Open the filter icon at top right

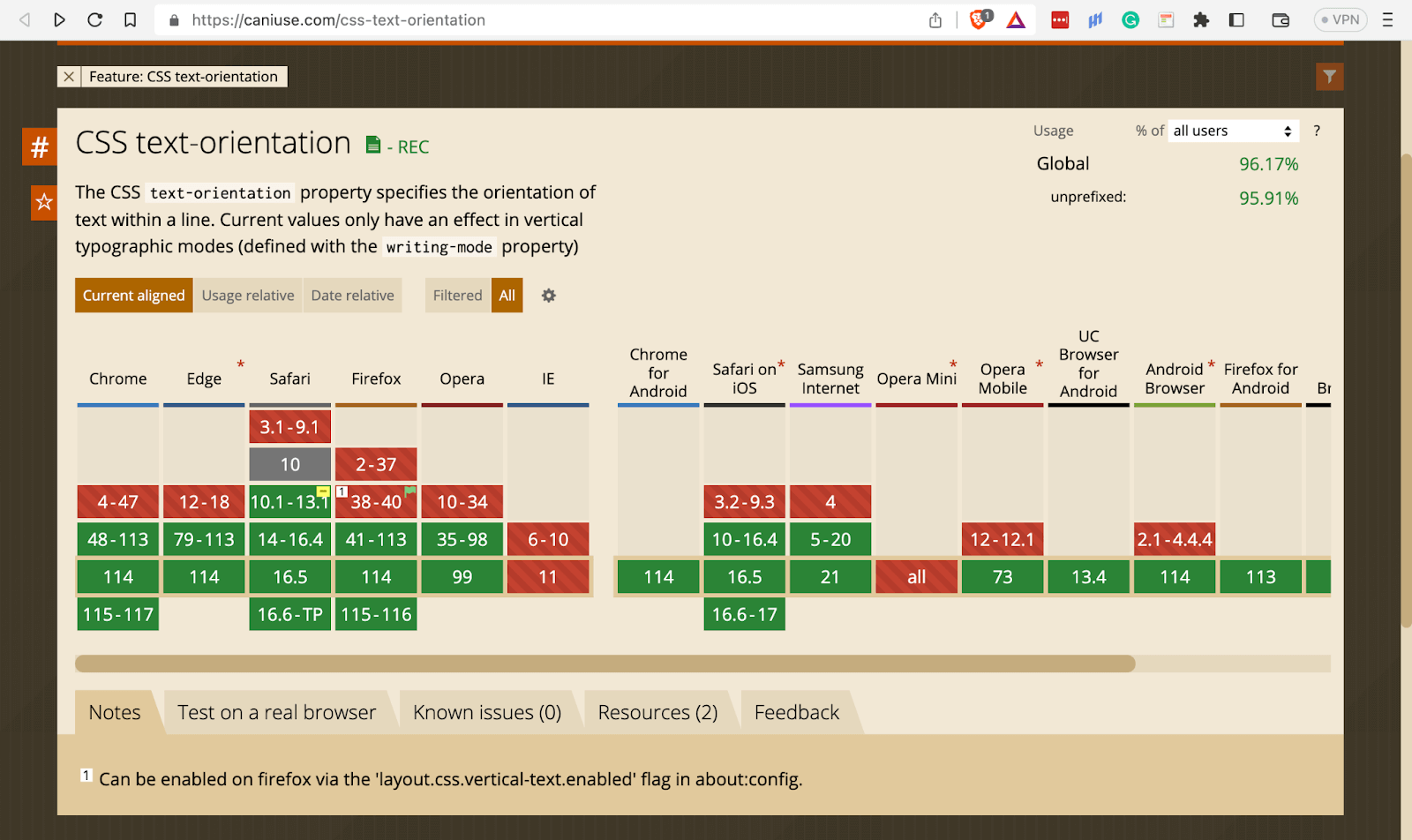pos(1330,76)
